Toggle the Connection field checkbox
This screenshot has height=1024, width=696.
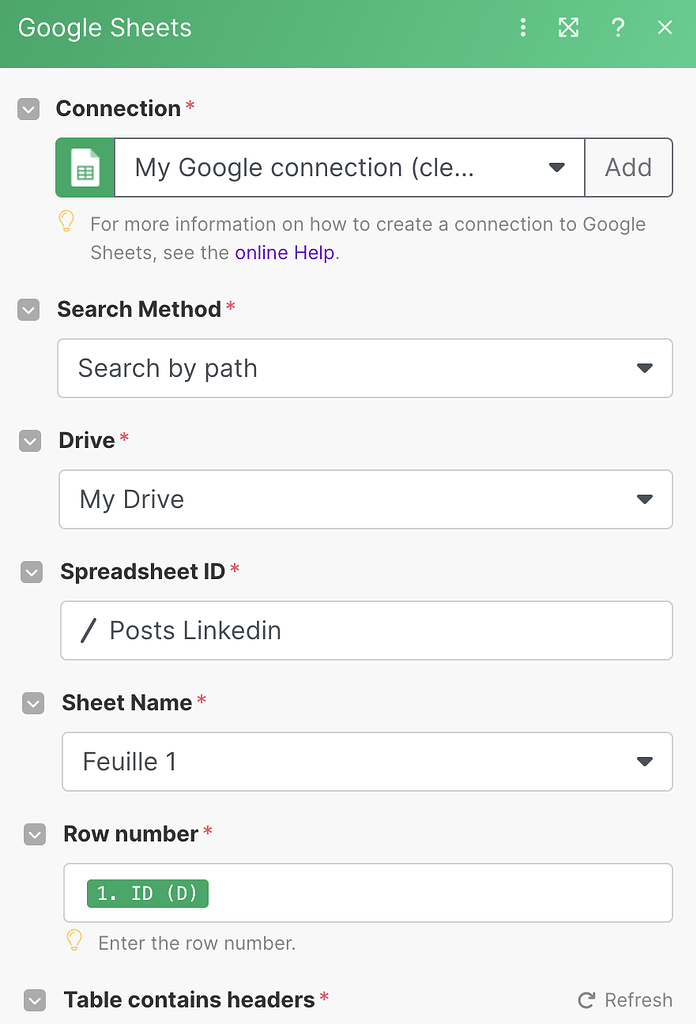pos(28,109)
